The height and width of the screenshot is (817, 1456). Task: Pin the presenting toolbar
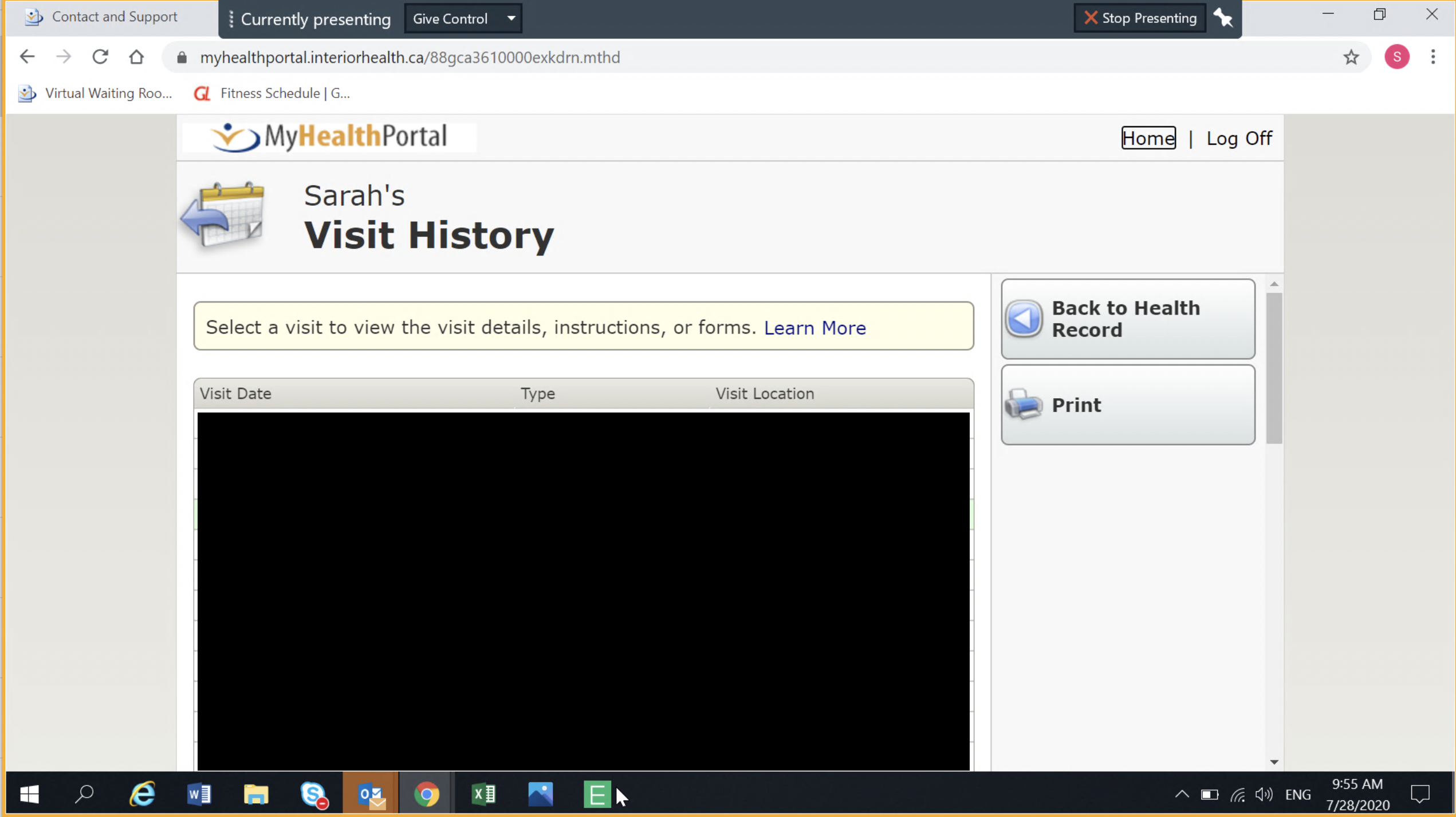click(x=1223, y=18)
